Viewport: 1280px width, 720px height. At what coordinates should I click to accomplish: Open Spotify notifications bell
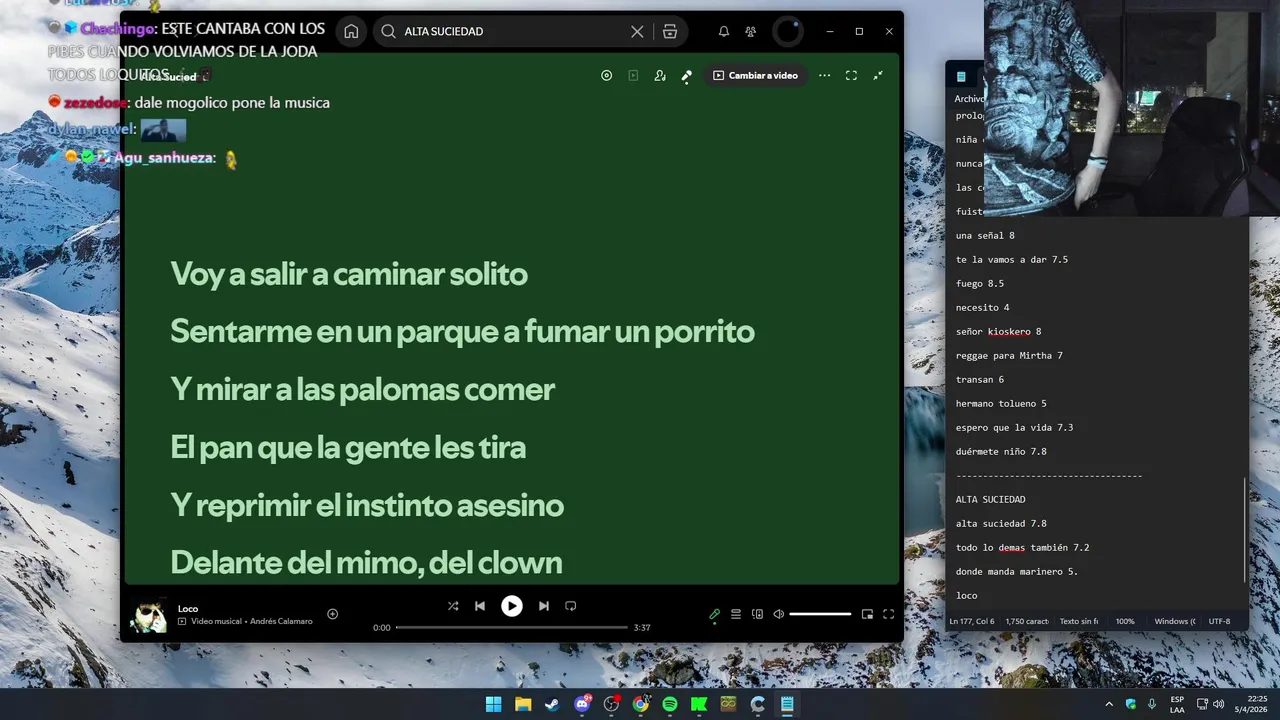click(724, 31)
